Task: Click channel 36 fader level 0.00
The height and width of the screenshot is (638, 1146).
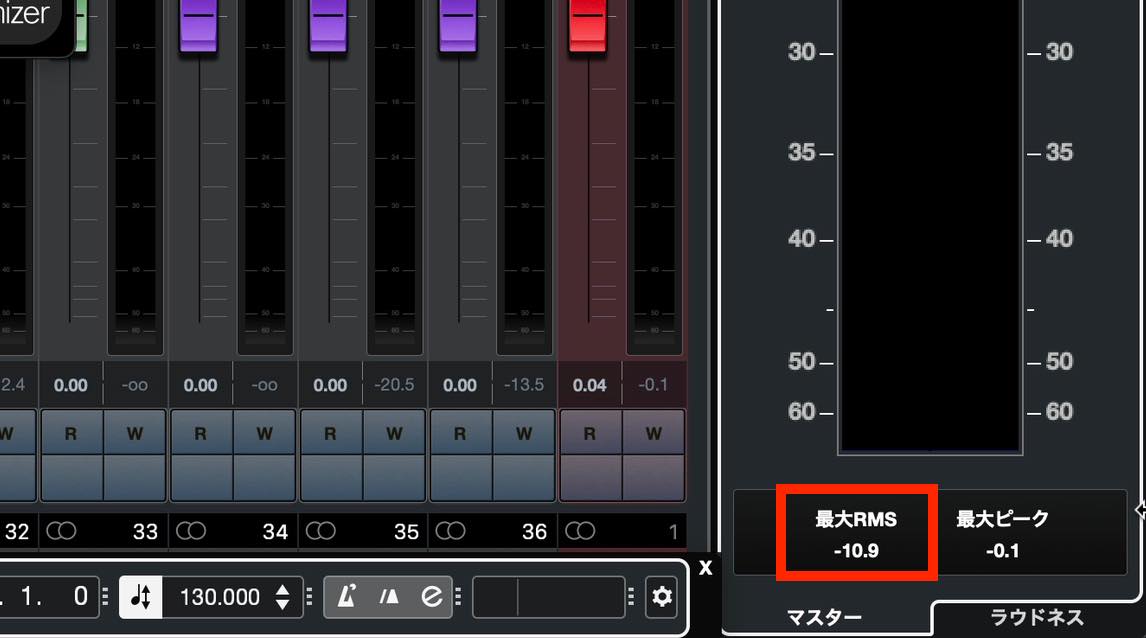Action: click(x=460, y=385)
